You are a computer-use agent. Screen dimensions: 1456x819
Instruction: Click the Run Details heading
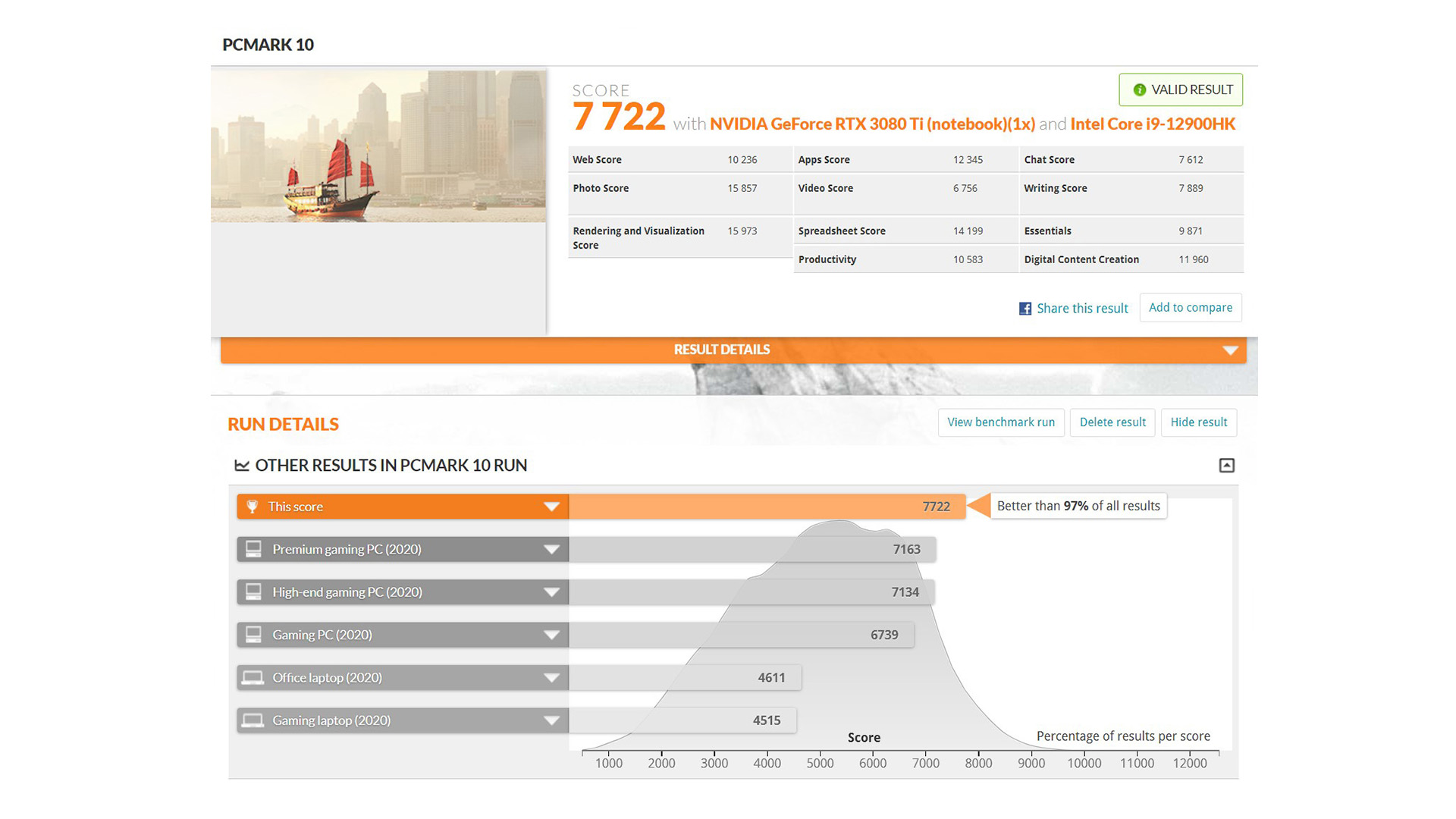[x=283, y=425]
